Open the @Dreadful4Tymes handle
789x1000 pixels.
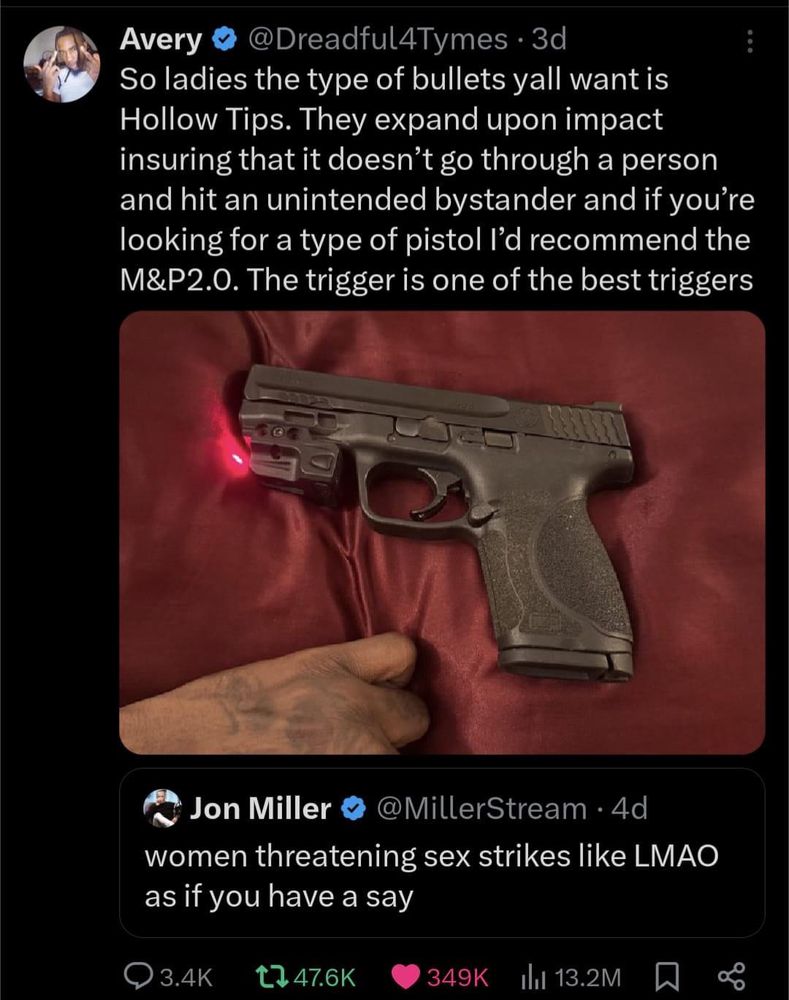point(376,40)
